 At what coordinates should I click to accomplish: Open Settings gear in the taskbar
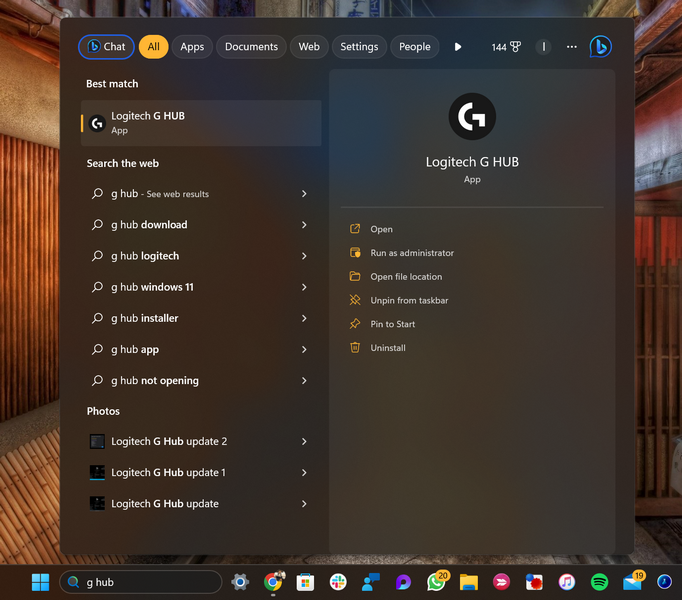click(x=240, y=582)
